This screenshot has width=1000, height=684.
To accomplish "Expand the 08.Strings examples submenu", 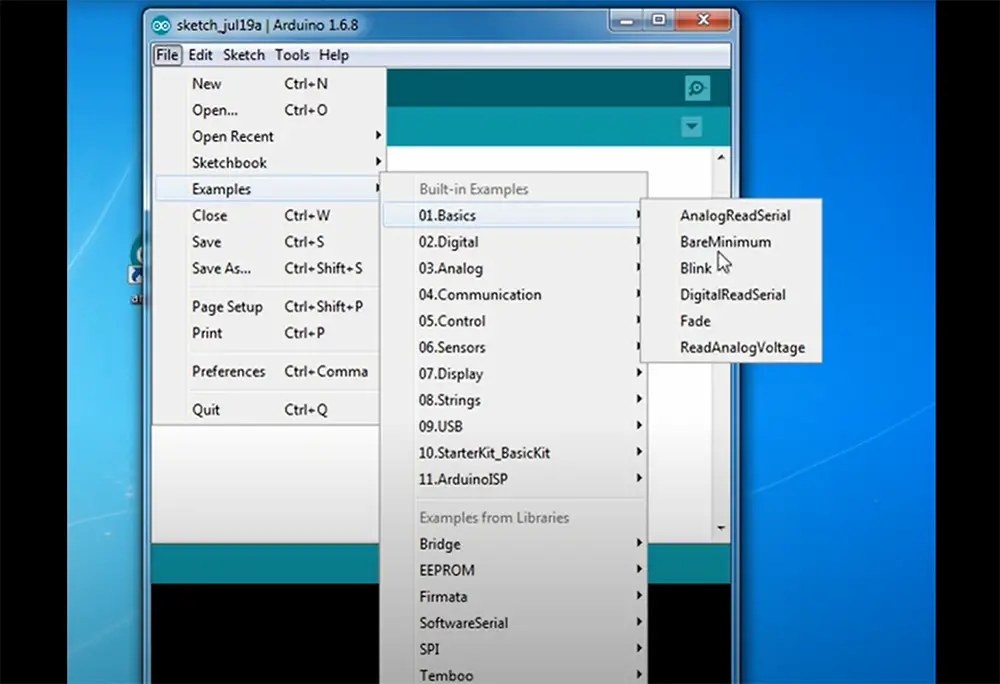I will click(x=514, y=400).
